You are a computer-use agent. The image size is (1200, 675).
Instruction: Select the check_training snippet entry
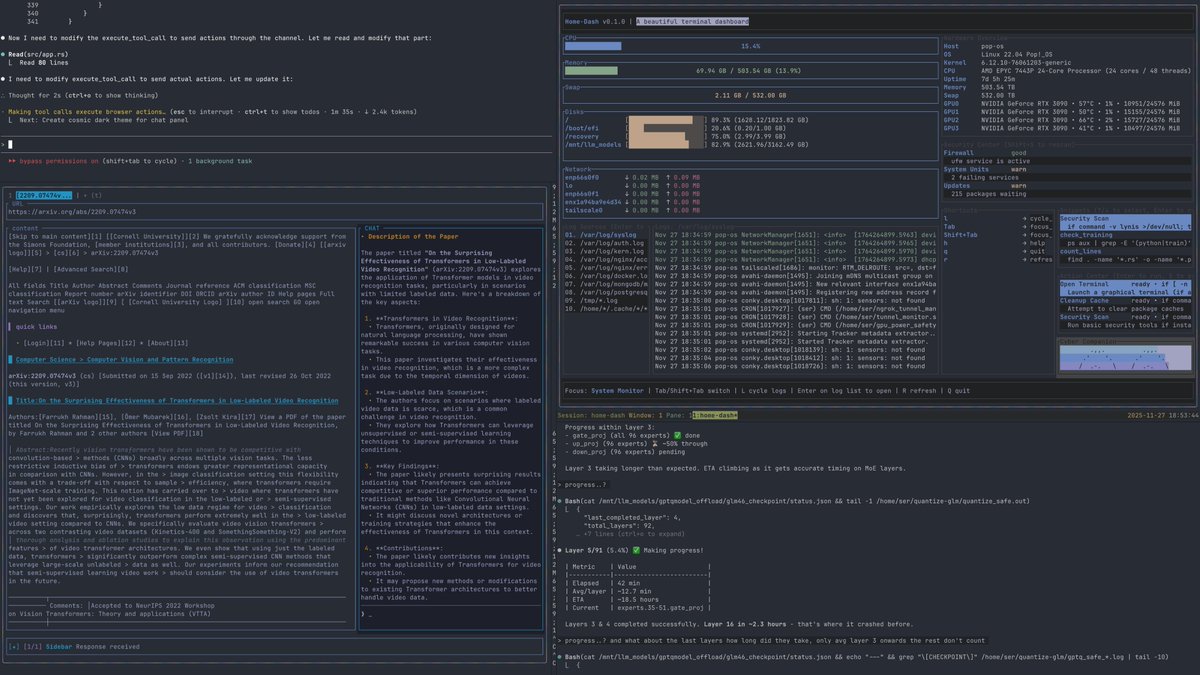tap(1126, 238)
